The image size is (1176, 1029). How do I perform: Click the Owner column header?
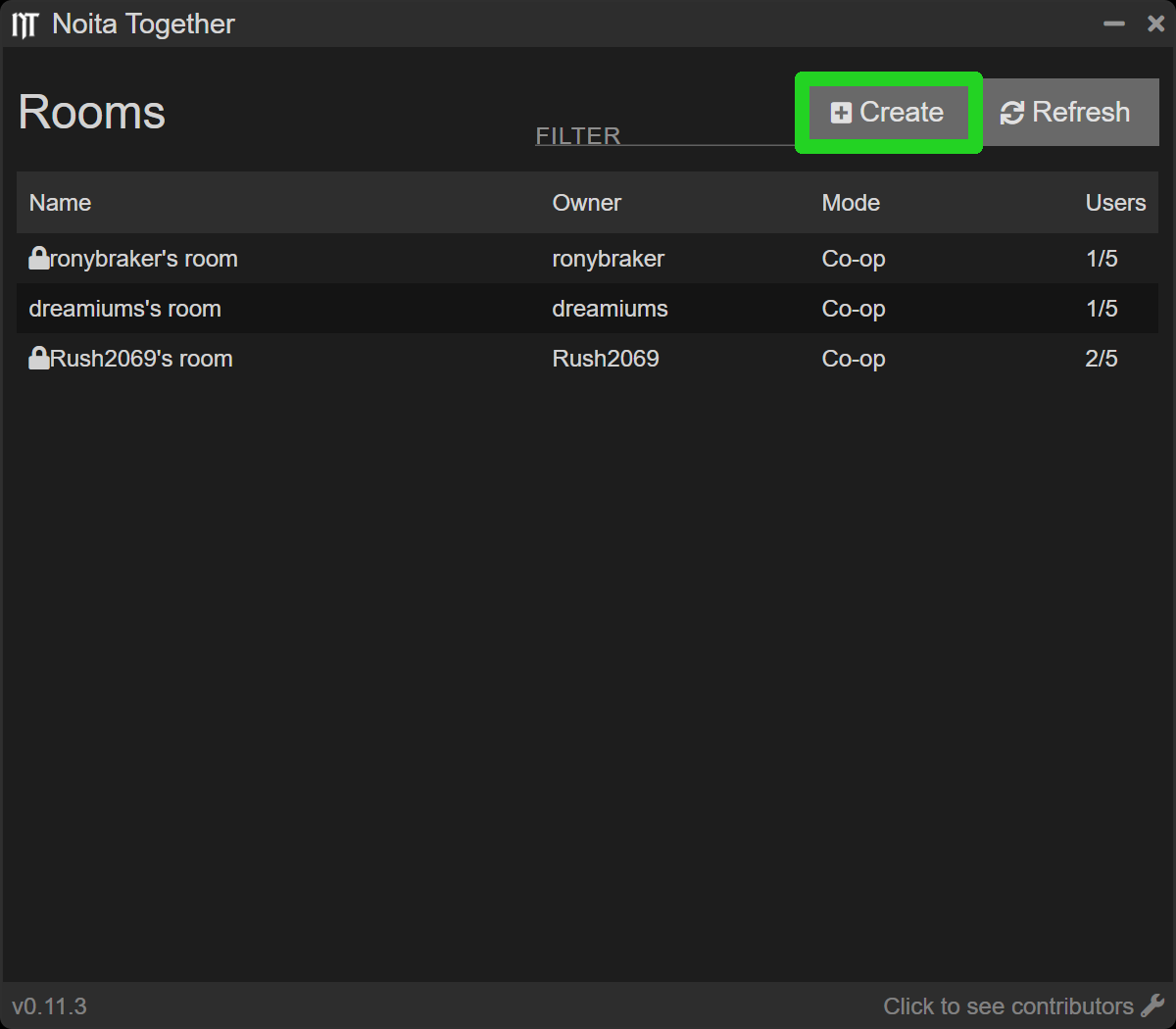[586, 203]
